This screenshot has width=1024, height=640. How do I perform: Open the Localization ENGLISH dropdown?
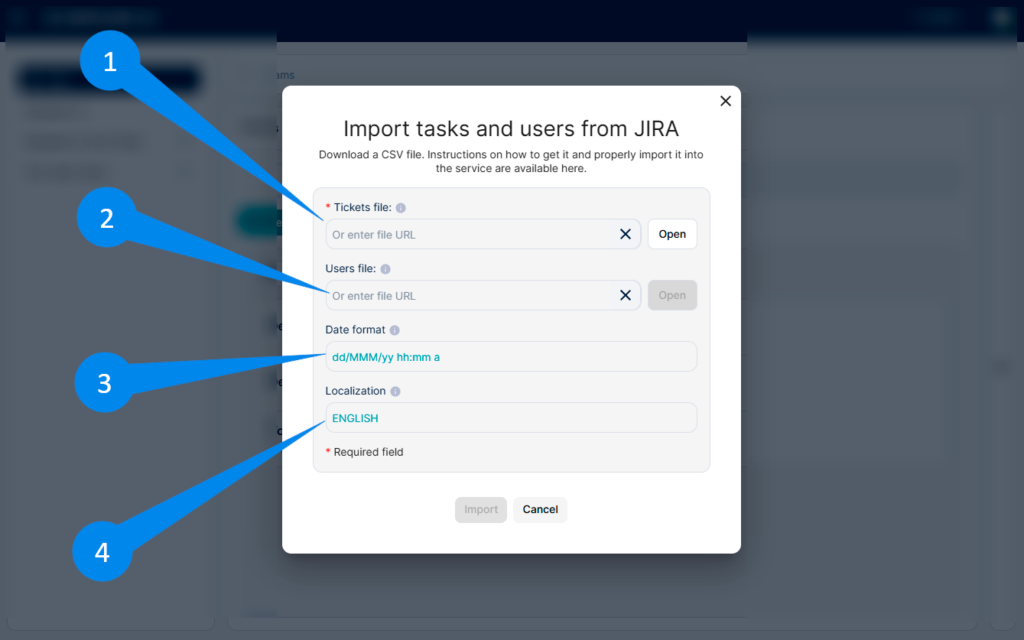tap(511, 418)
